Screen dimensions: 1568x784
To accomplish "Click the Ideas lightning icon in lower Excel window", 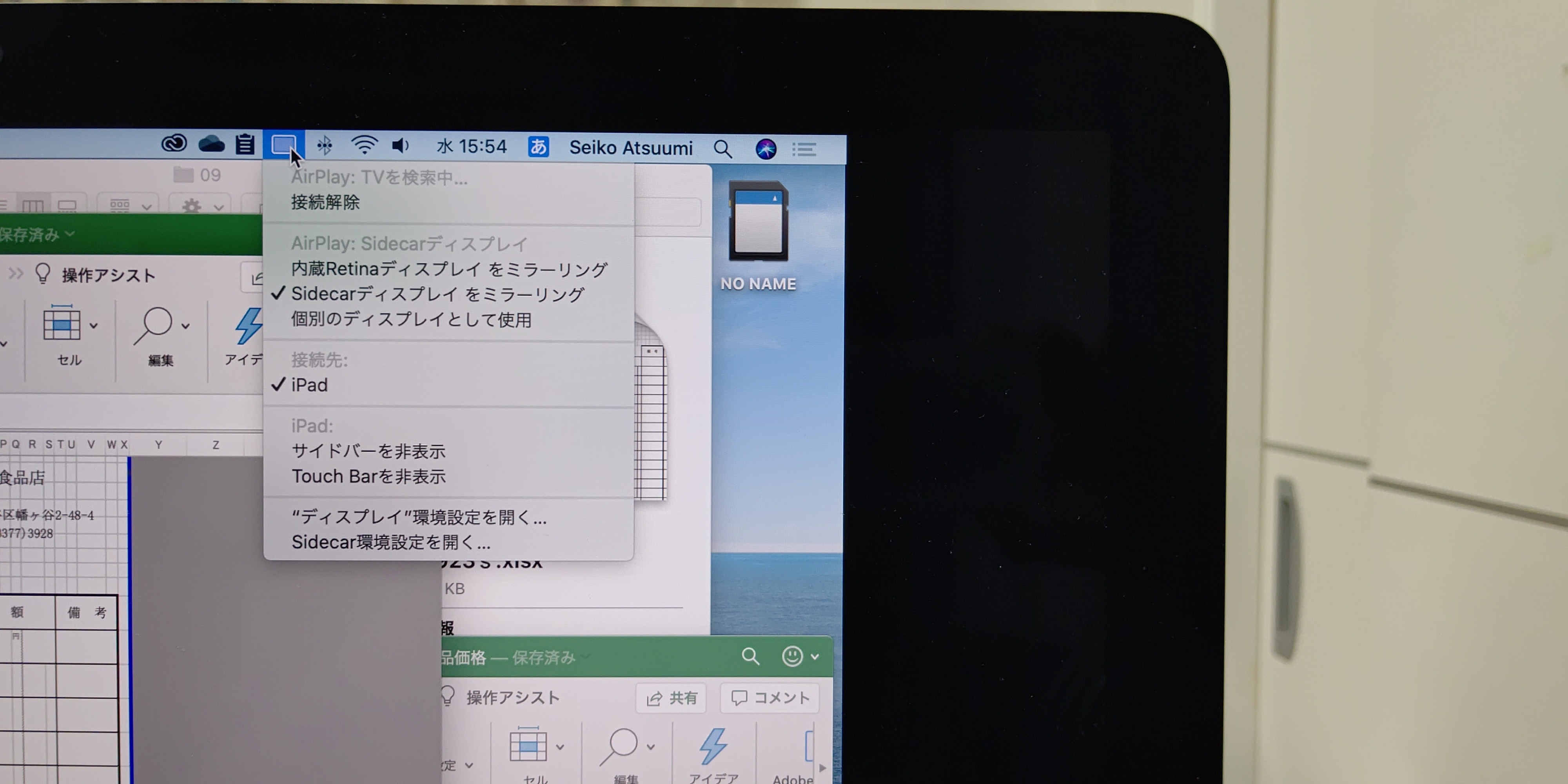I will coord(713,746).
